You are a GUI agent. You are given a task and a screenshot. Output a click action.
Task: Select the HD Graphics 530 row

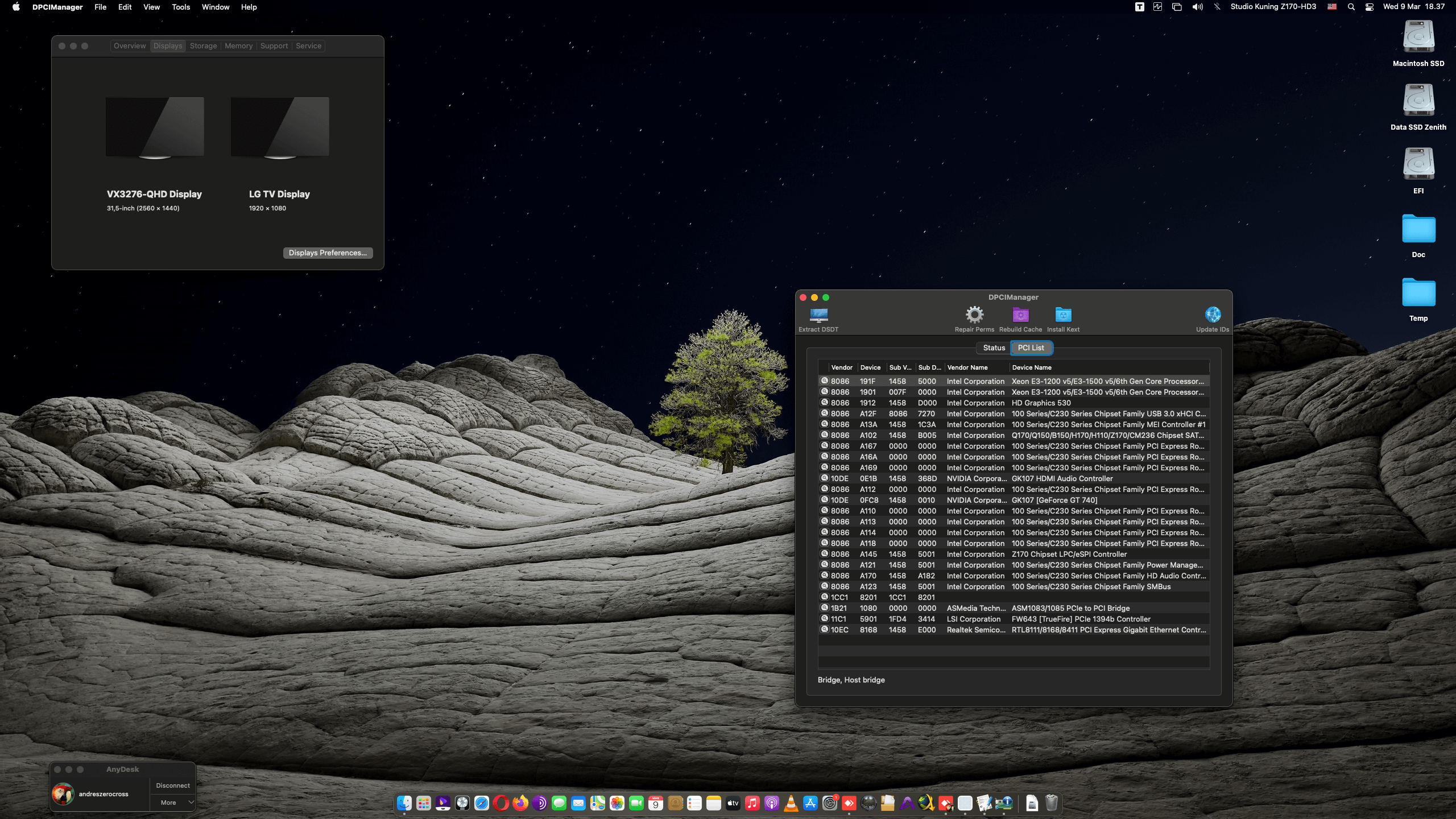(1041, 403)
